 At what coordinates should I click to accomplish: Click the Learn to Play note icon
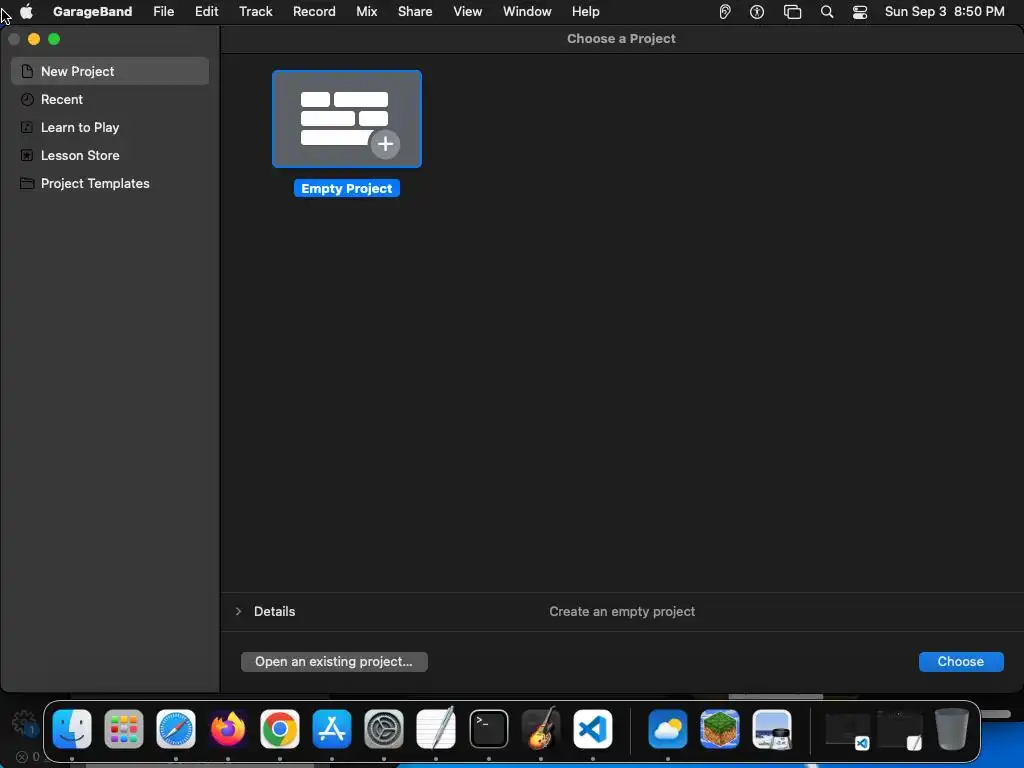click(x=27, y=127)
